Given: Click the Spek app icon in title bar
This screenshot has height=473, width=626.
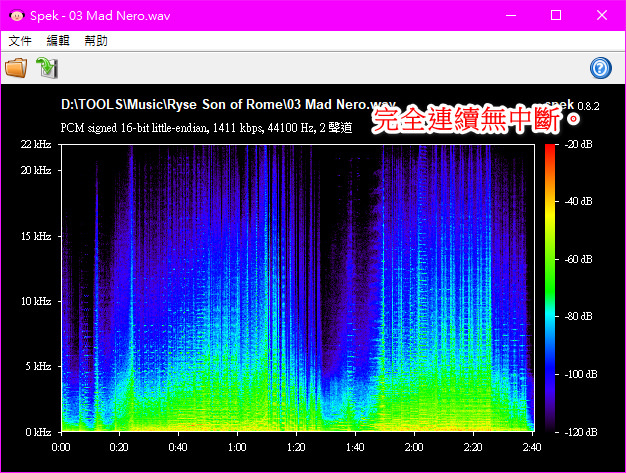Looking at the screenshot, I should click(x=15, y=16).
